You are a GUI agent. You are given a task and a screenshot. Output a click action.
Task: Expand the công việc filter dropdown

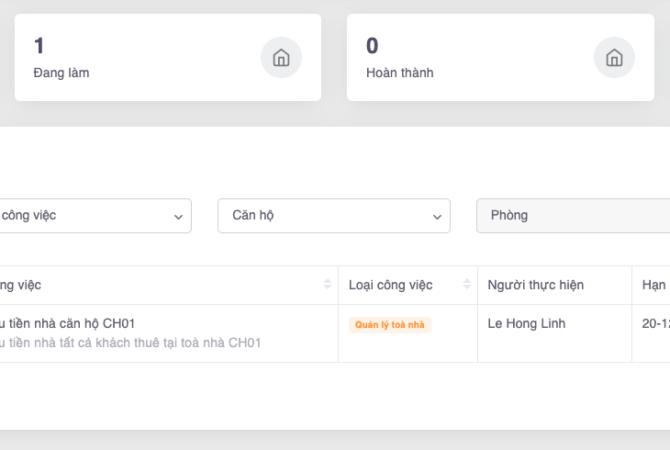tap(90, 216)
